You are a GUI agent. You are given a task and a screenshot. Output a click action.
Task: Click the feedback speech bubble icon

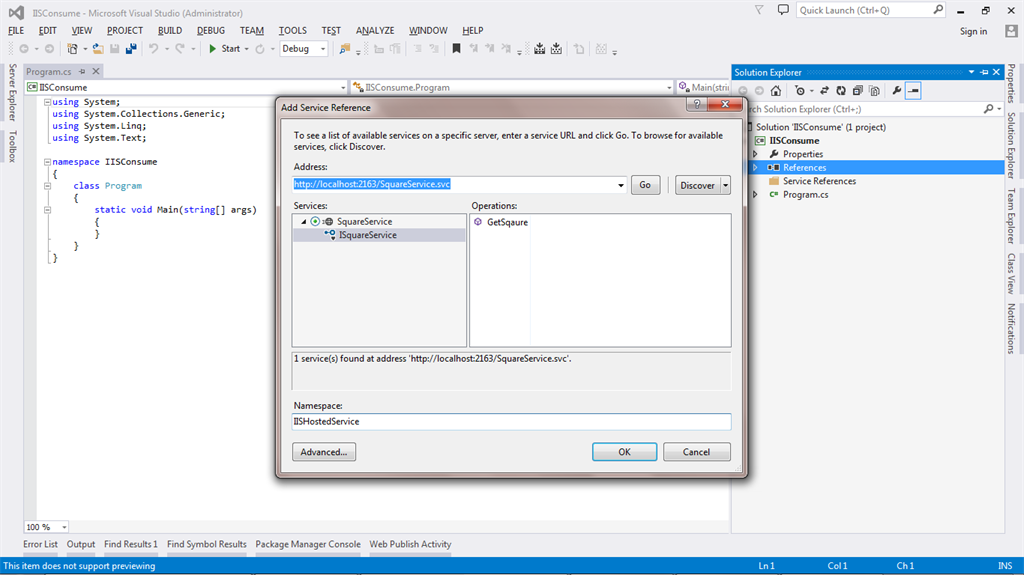click(783, 10)
